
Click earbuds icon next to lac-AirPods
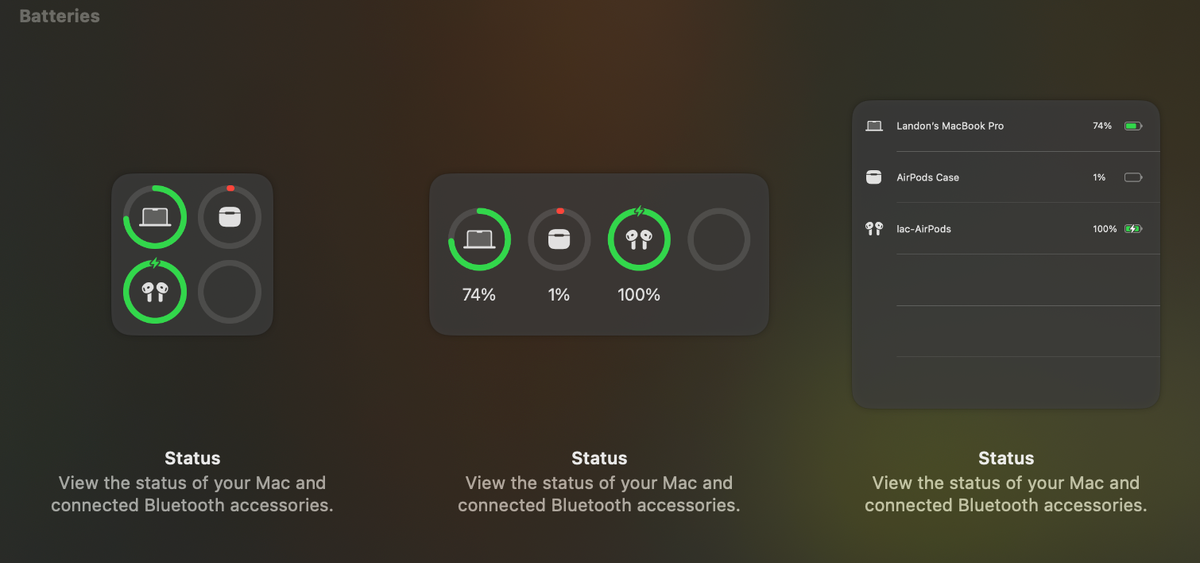point(874,229)
